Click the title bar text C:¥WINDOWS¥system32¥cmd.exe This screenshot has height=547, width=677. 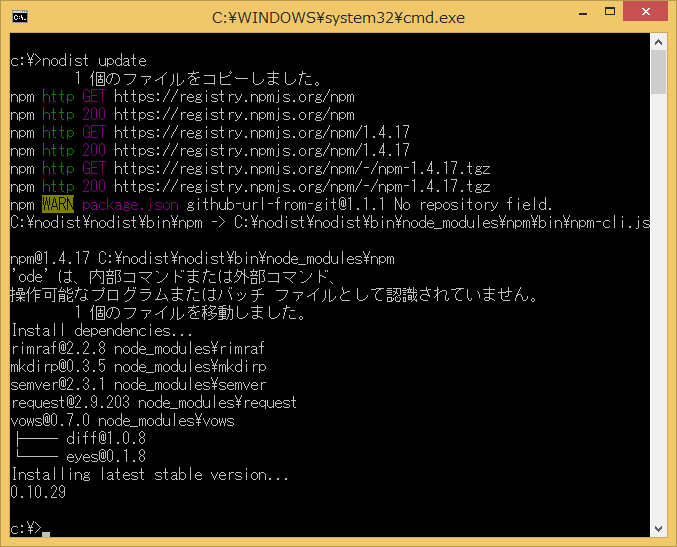click(x=338, y=18)
